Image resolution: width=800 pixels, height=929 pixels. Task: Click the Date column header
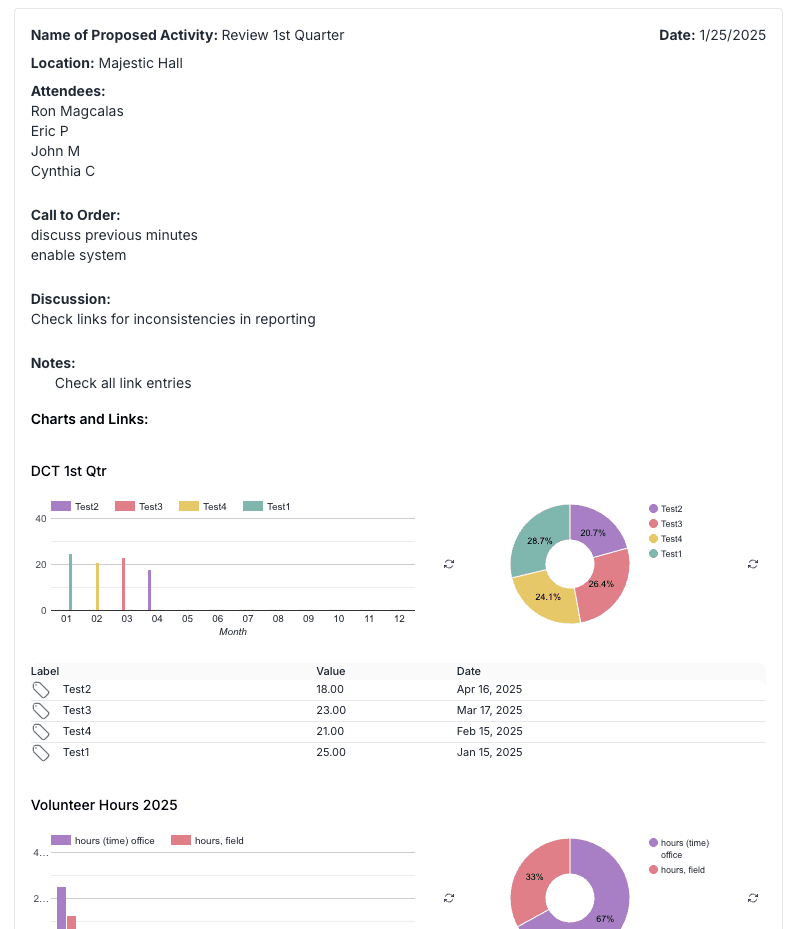coord(469,671)
